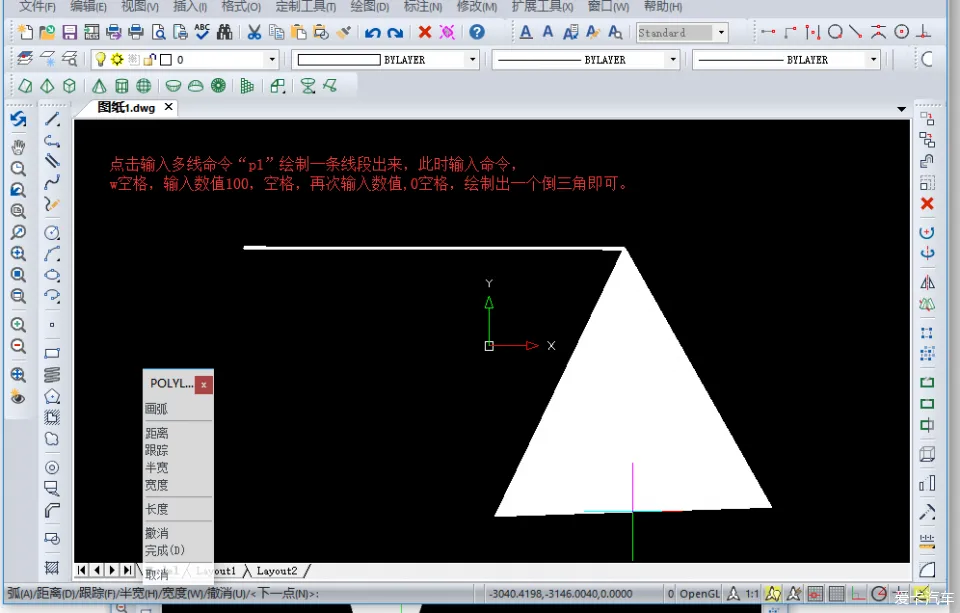Toggle grid display in status bar
This screenshot has height=613, width=960.
[836, 593]
